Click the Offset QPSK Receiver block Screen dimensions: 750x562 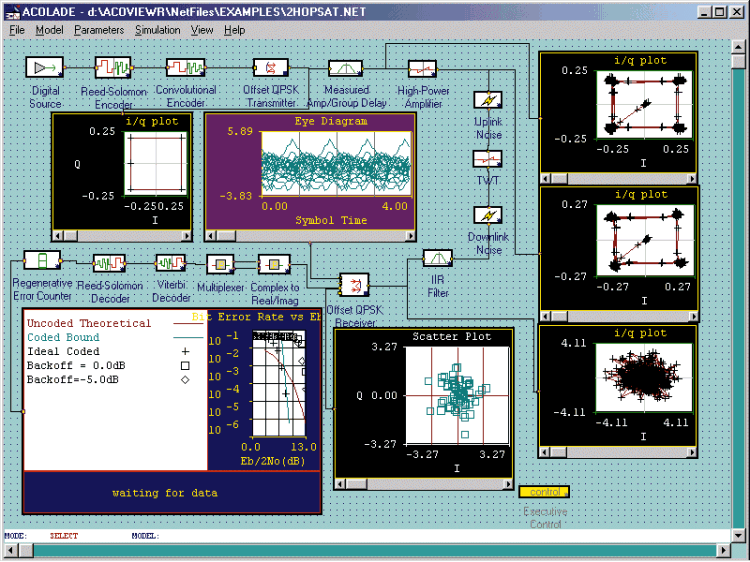point(354,285)
